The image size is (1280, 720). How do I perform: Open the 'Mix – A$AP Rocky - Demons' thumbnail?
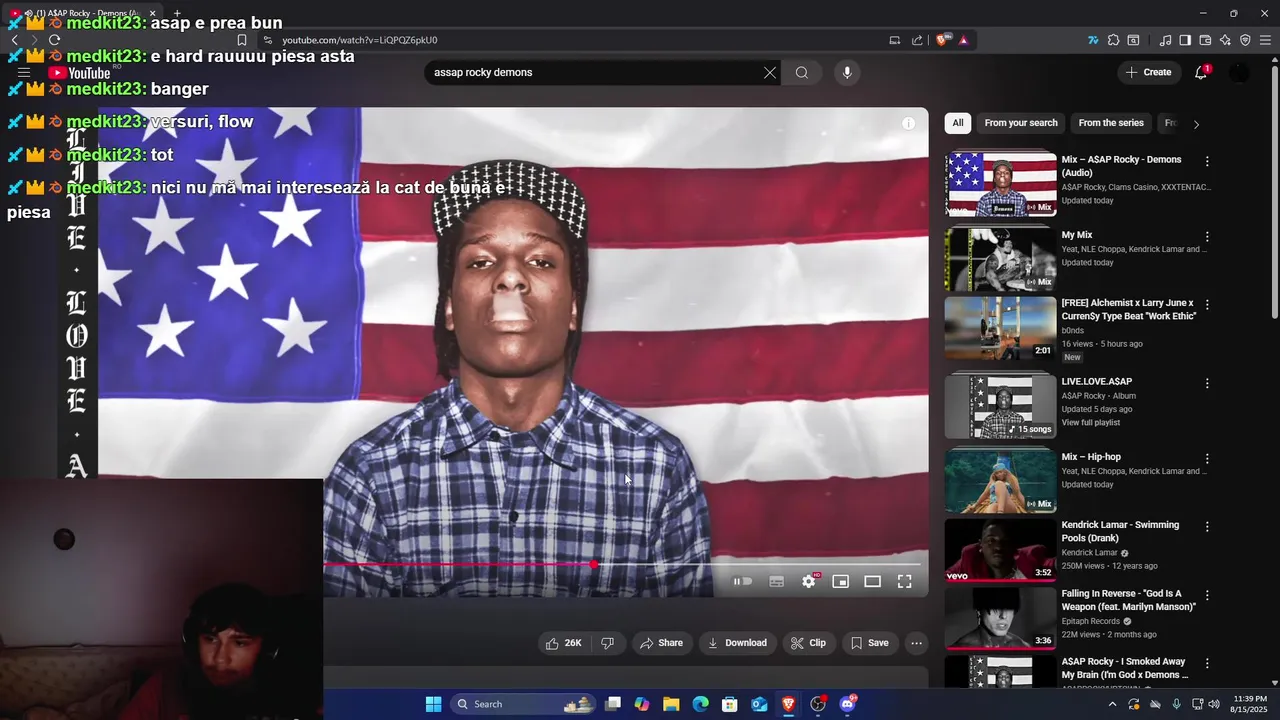[x=1000, y=184]
